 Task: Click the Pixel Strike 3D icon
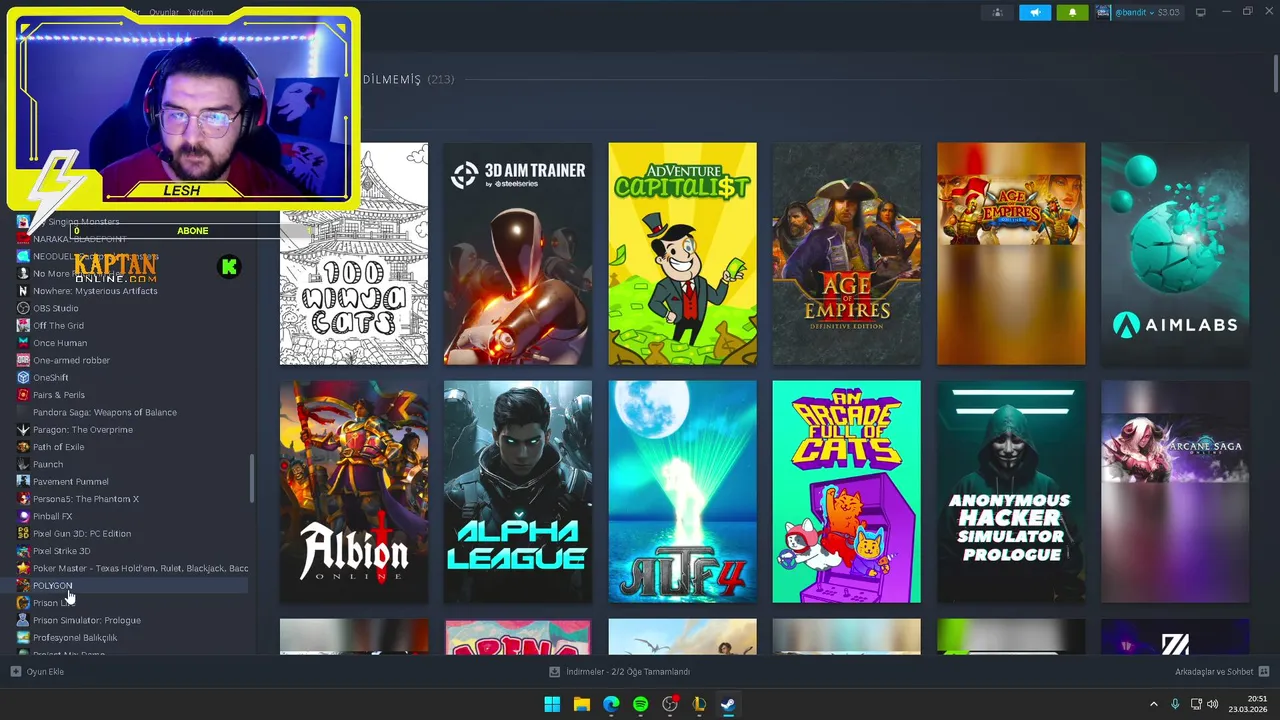[23, 551]
